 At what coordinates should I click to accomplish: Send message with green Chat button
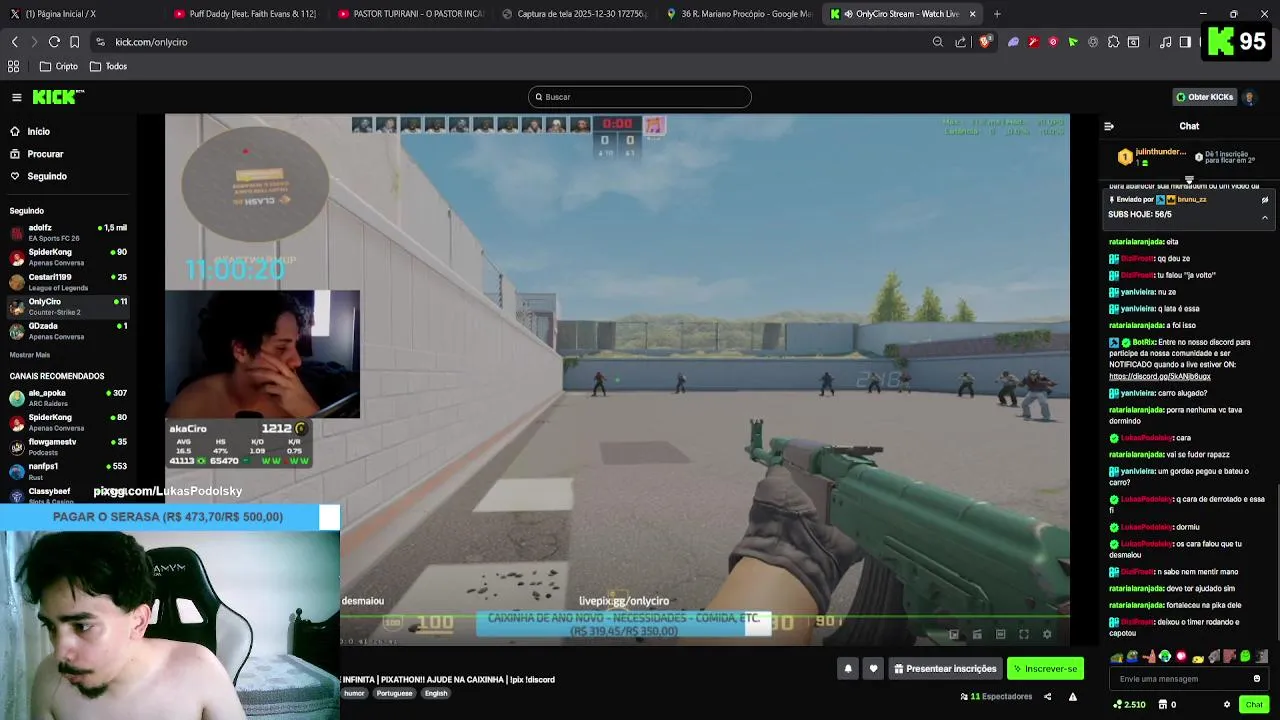coord(1254,705)
